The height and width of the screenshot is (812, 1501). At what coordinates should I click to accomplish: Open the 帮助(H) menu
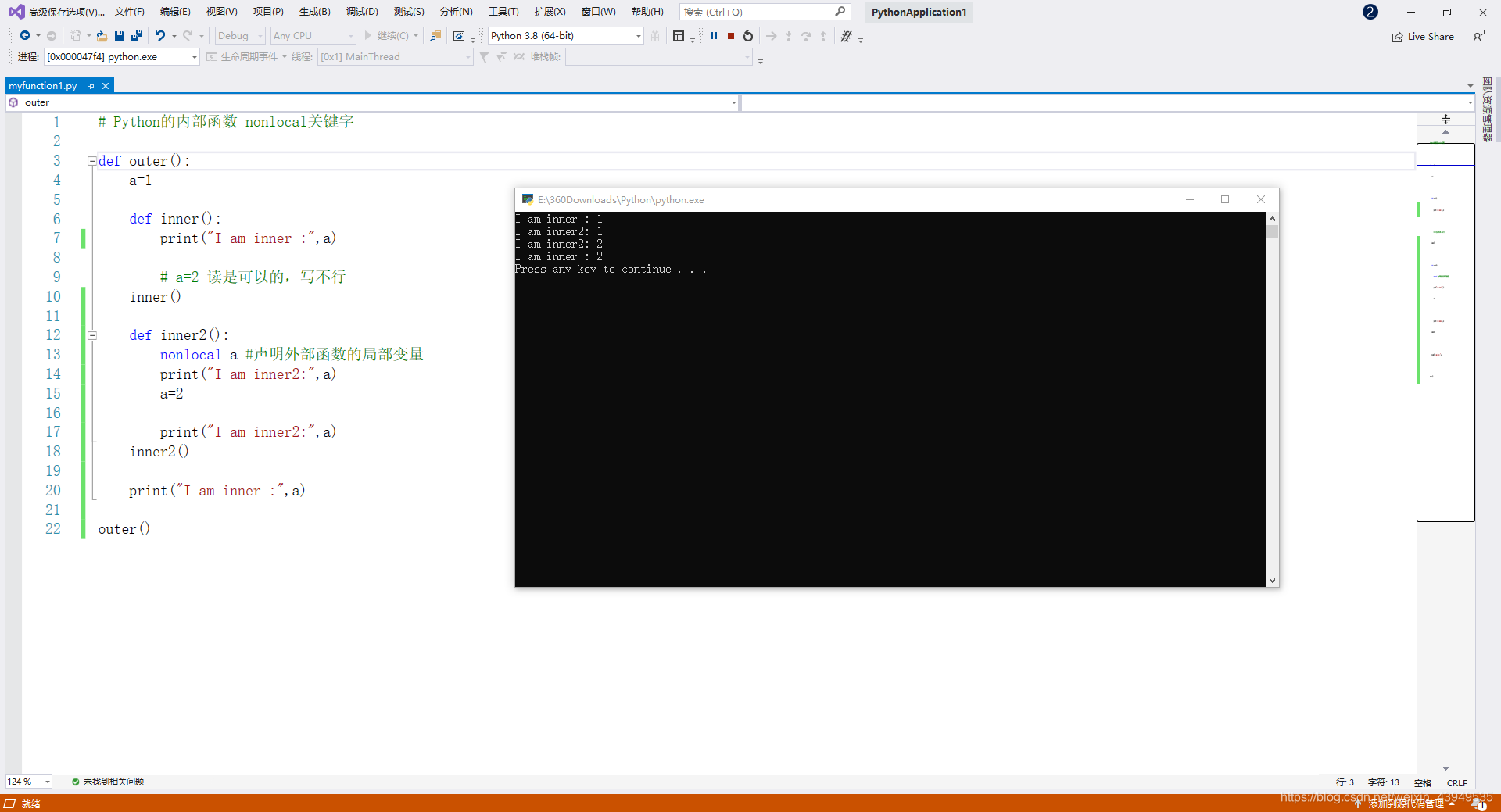[647, 12]
